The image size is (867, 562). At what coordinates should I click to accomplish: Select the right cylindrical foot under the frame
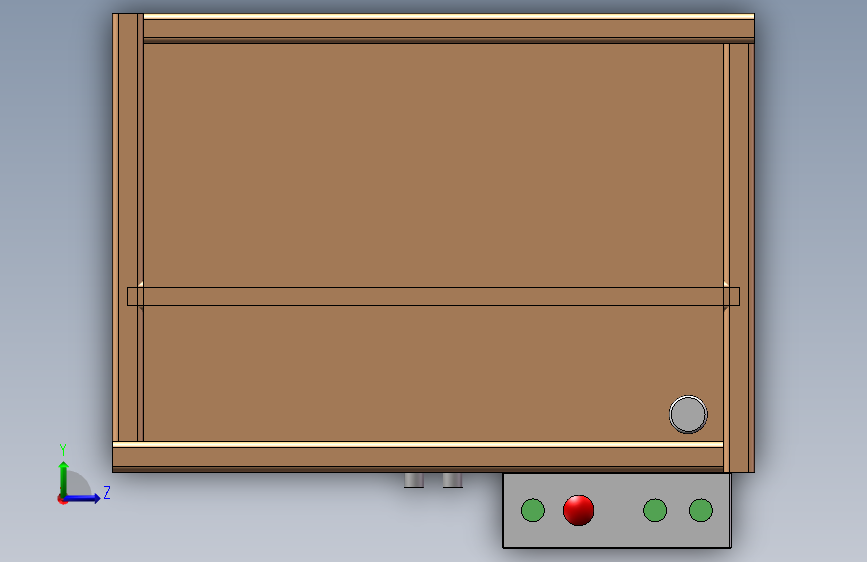click(x=452, y=480)
